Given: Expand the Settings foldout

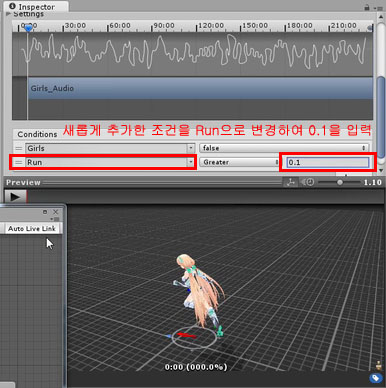Looking at the screenshot, I should (x=9, y=14).
